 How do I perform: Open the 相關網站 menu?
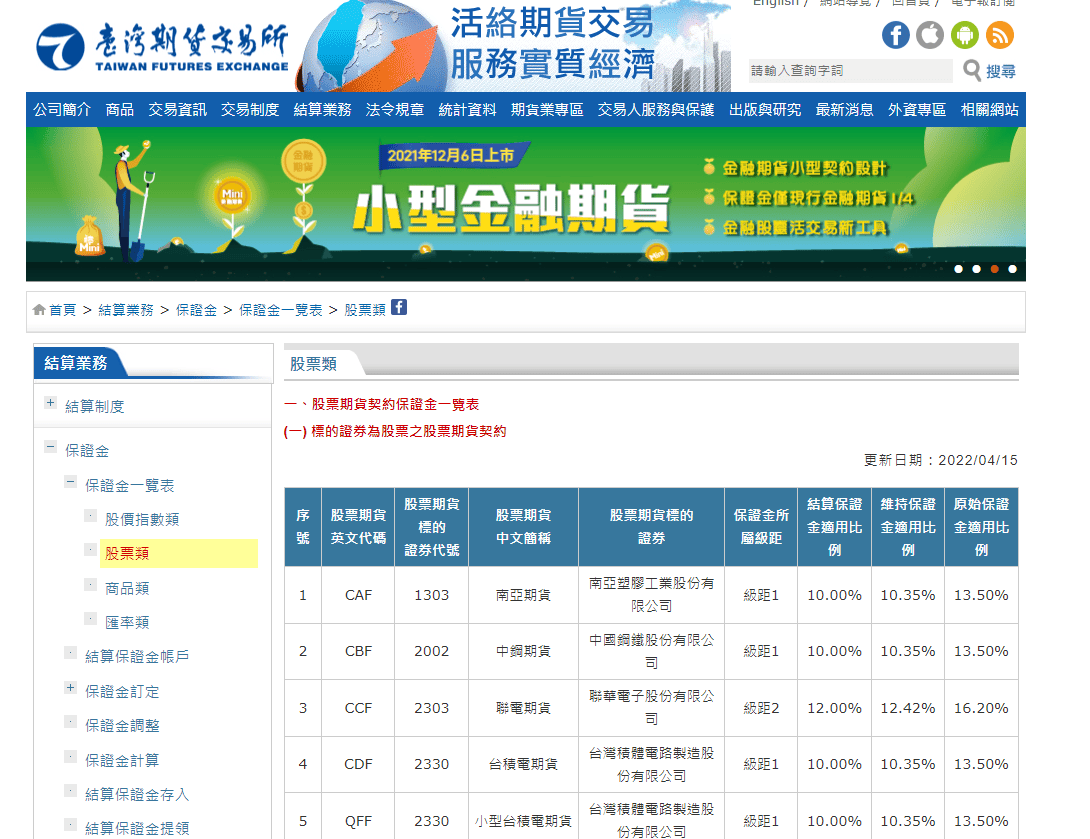point(989,110)
